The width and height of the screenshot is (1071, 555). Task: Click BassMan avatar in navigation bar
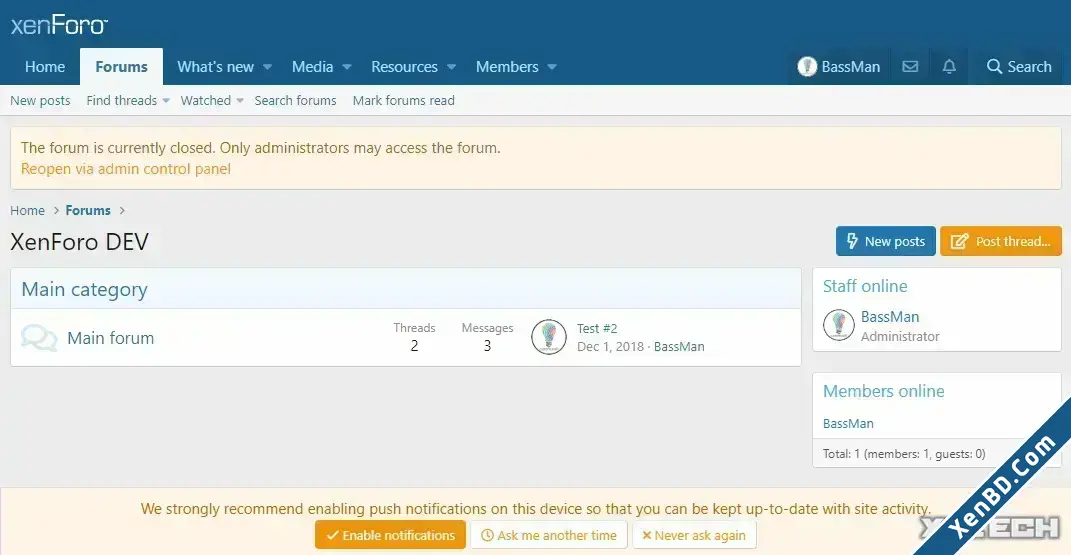pos(807,66)
